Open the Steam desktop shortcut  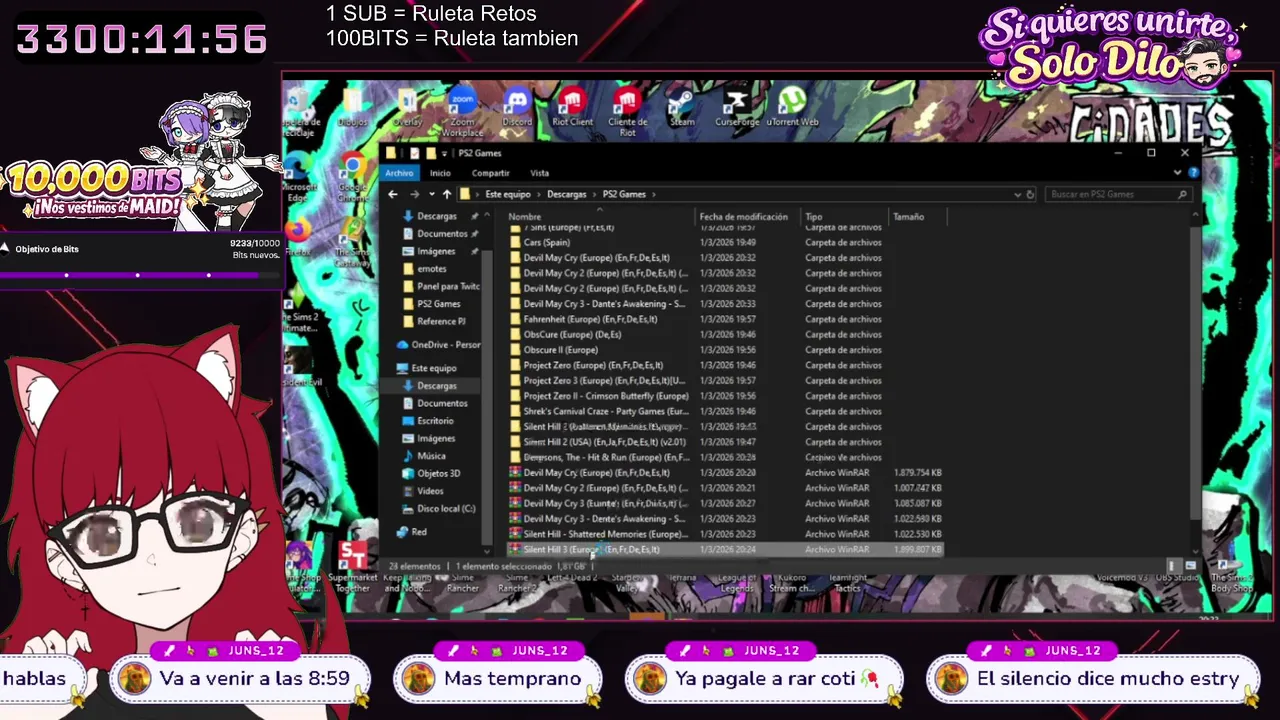(x=682, y=107)
